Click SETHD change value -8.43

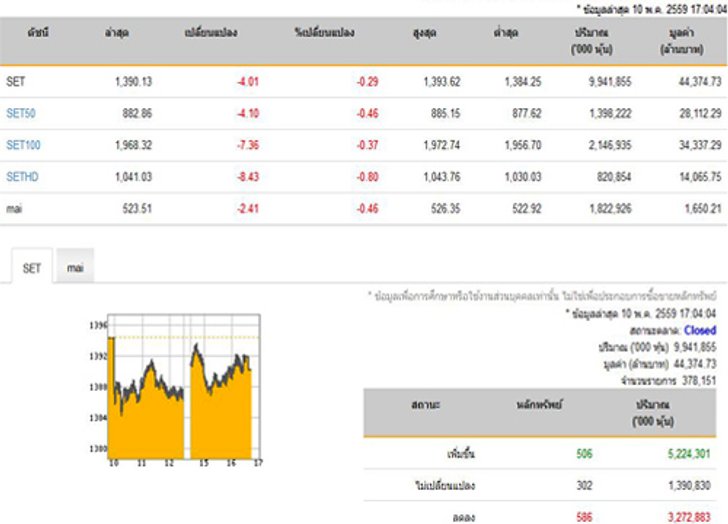248,177
